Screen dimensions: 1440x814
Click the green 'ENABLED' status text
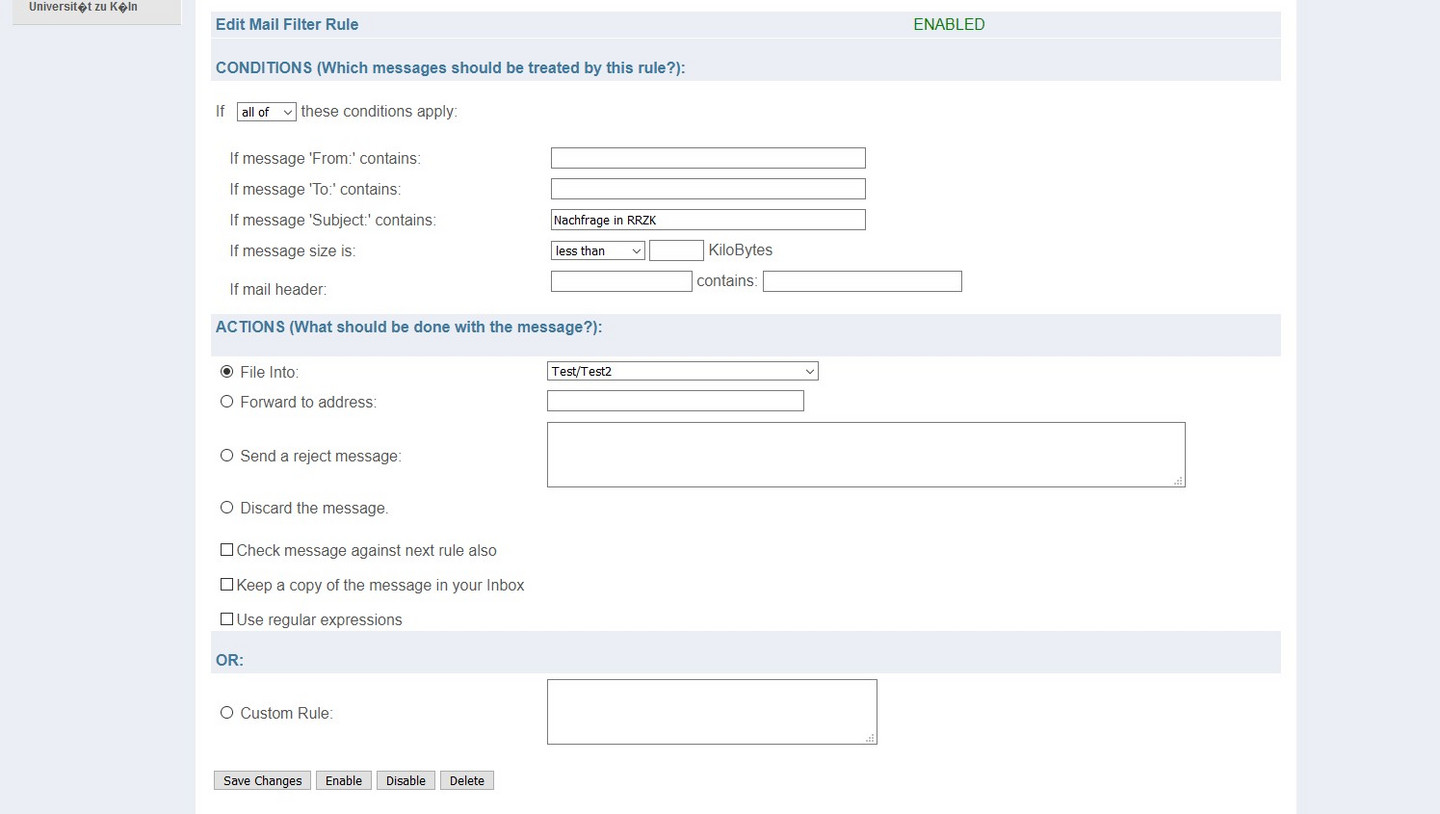click(949, 25)
